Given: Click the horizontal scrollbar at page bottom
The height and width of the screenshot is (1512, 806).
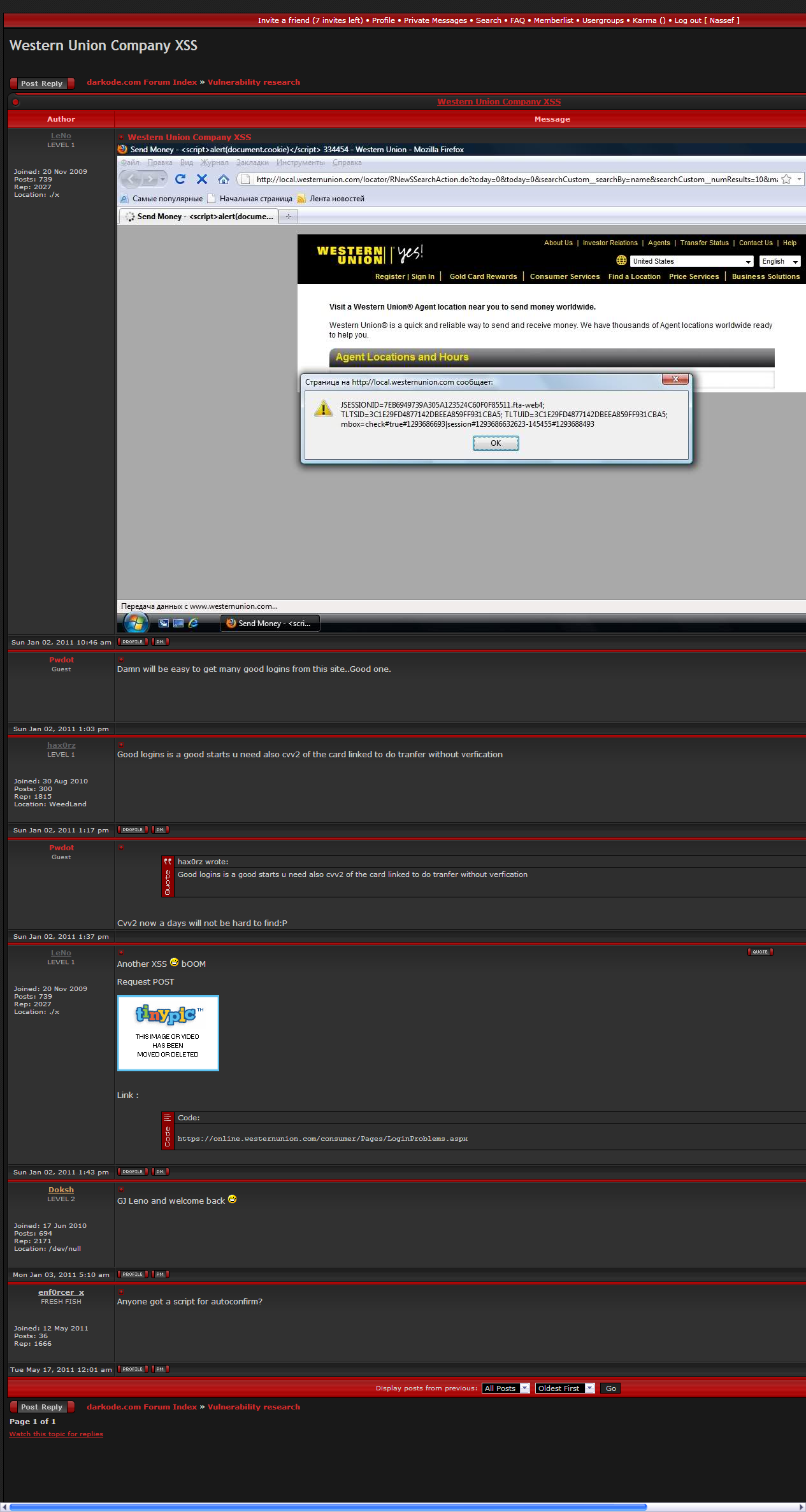Looking at the screenshot, I should [x=328, y=1507].
